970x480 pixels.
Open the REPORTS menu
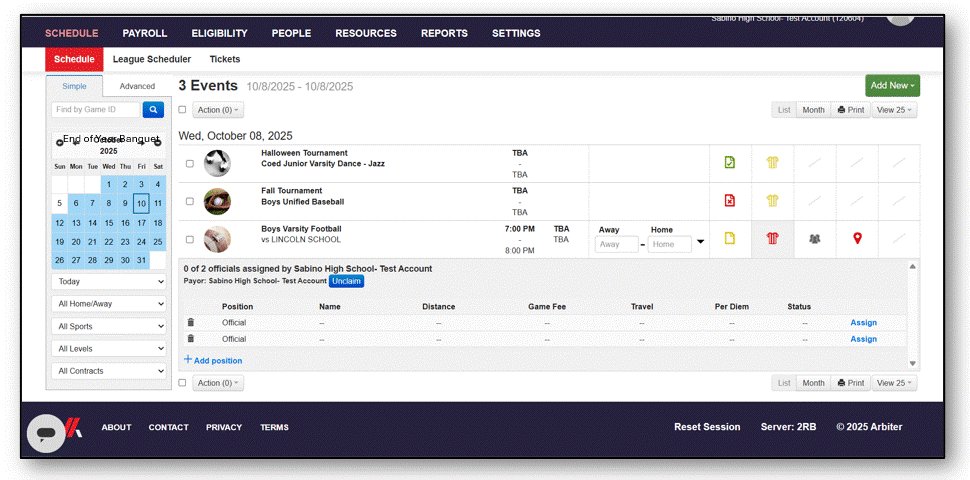pyautogui.click(x=444, y=33)
